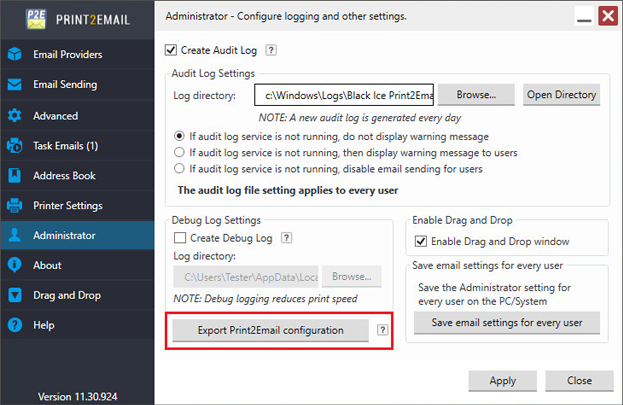Click the Task Emails icon
The width and height of the screenshot is (623, 405).
pos(15,146)
